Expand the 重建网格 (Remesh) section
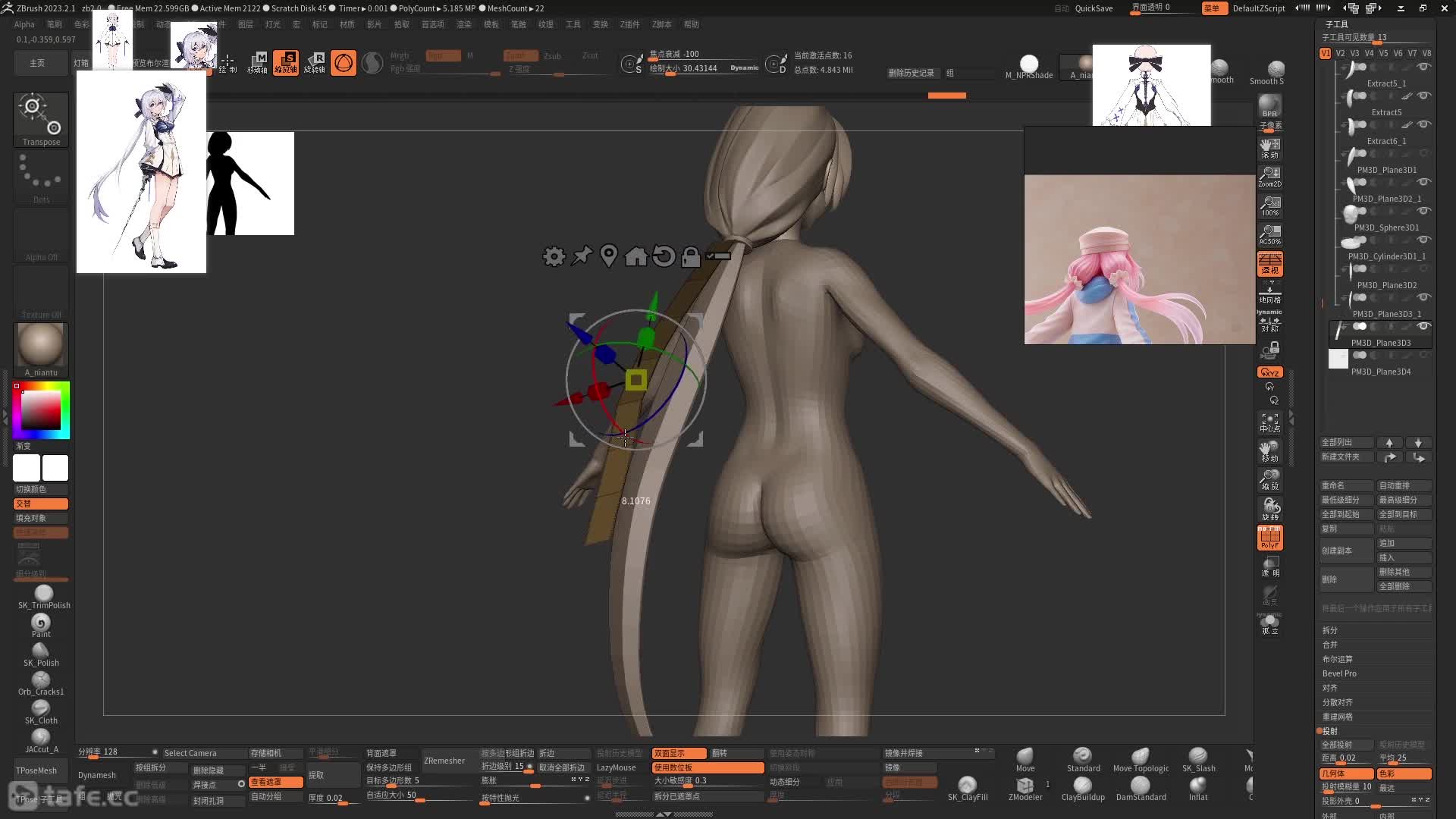Viewport: 1456px width, 819px height. 1337,717
